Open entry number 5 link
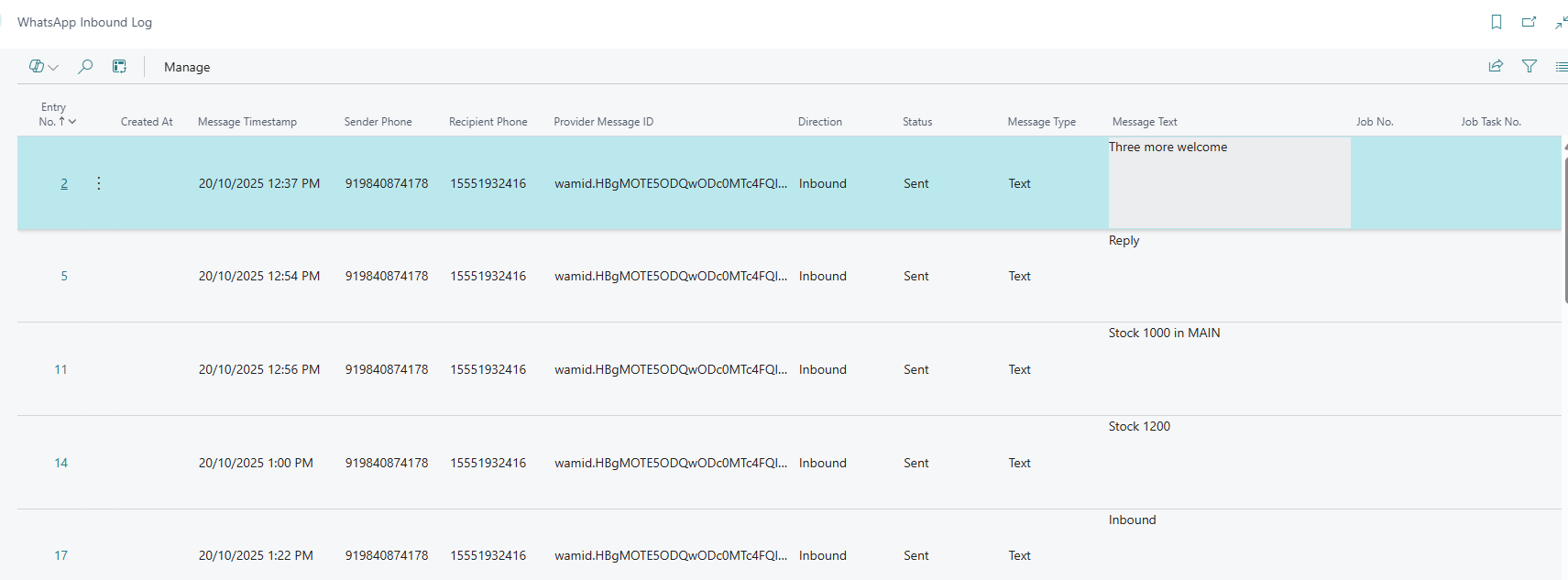This screenshot has height=580, width=1568. [x=64, y=276]
